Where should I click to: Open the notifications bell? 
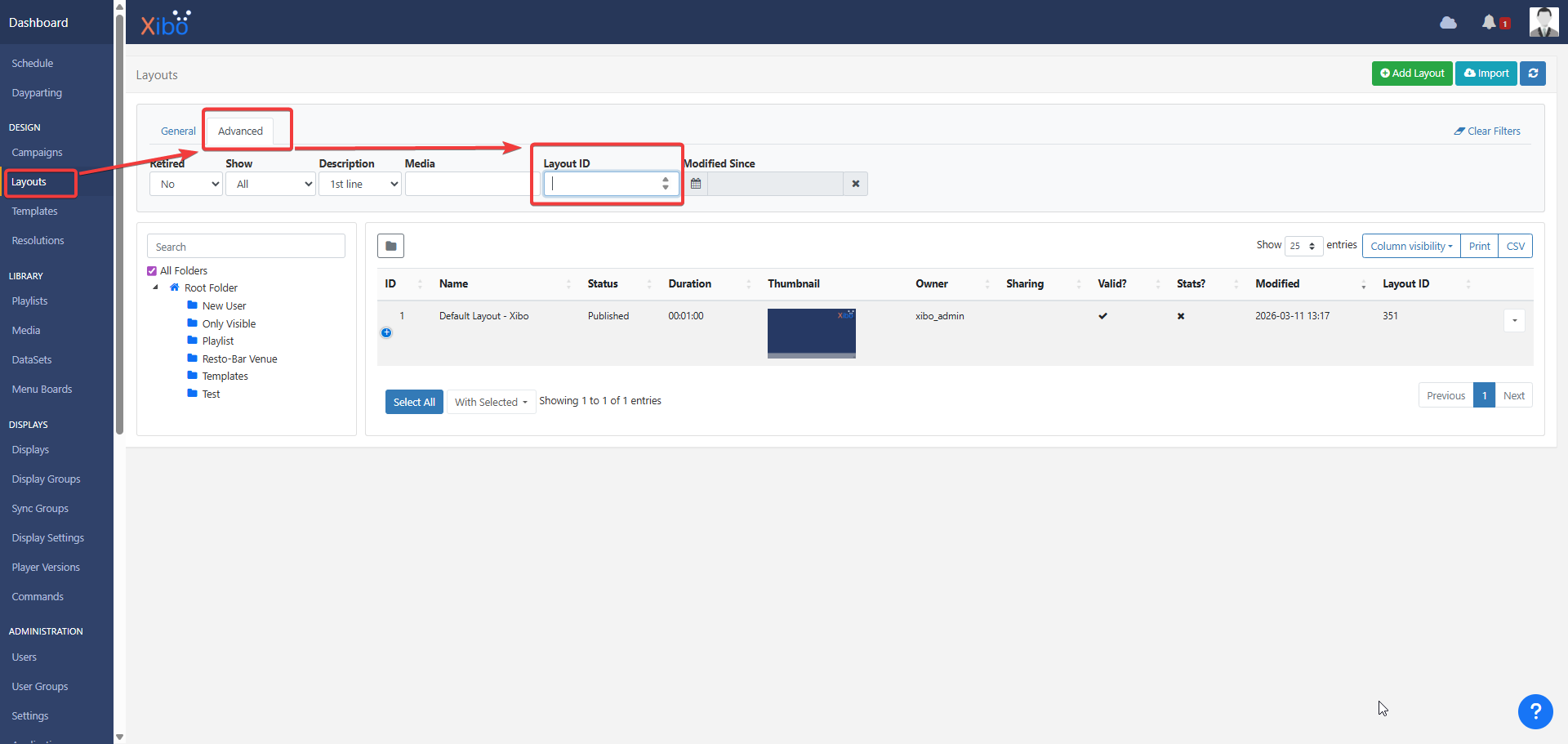[1489, 22]
